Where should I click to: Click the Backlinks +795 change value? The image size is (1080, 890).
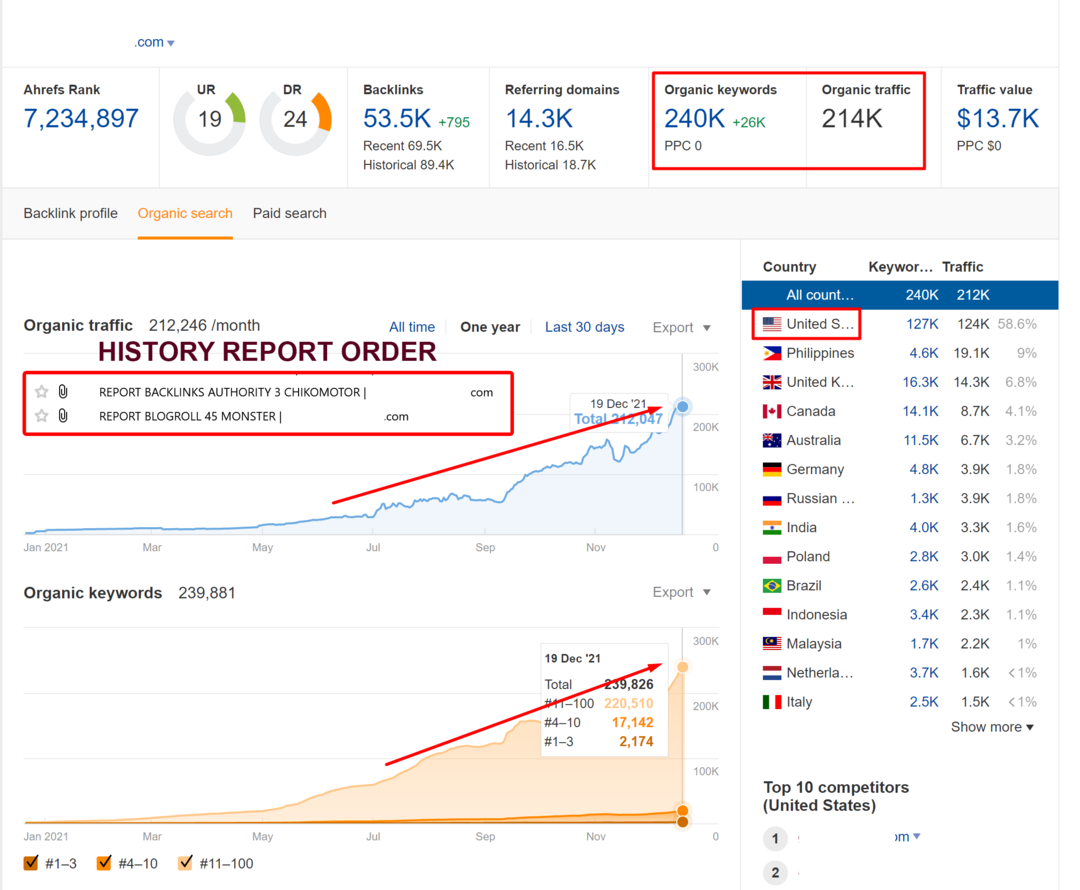454,123
